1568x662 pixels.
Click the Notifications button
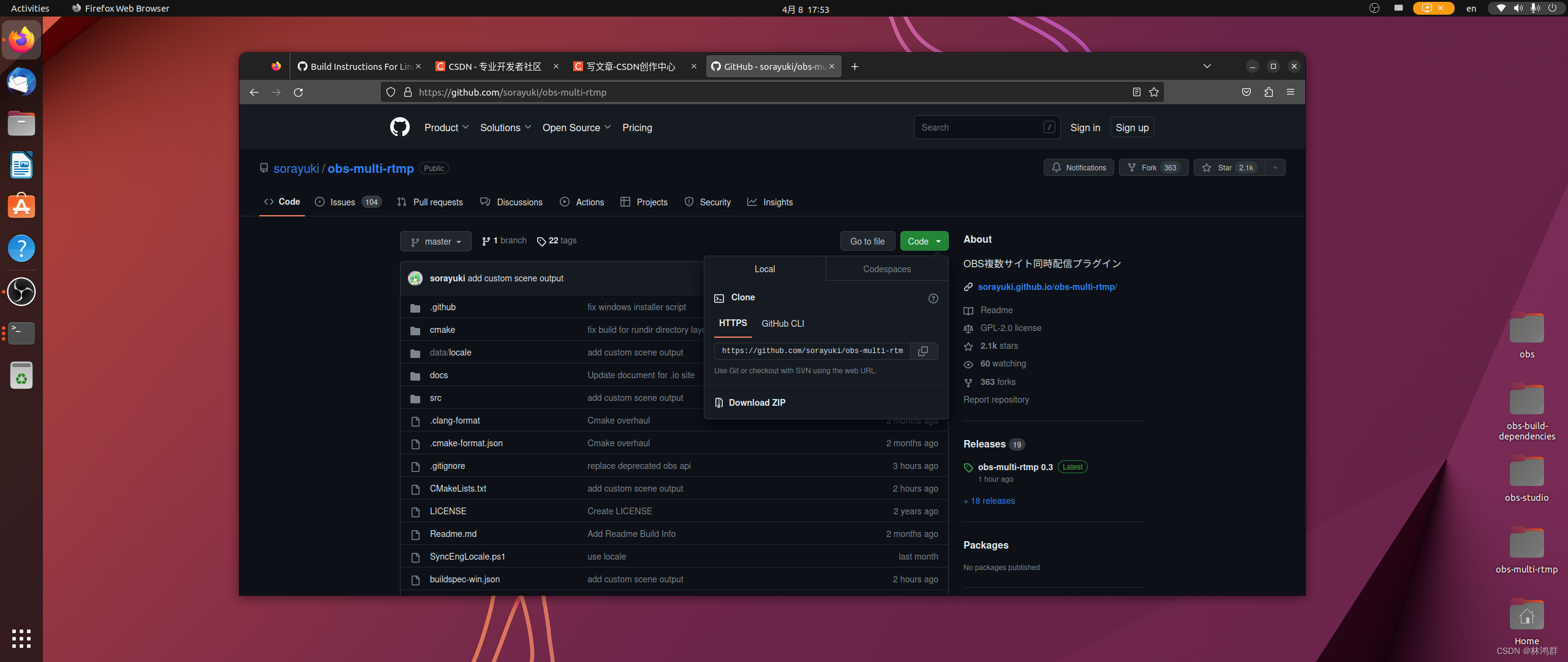[x=1079, y=167]
